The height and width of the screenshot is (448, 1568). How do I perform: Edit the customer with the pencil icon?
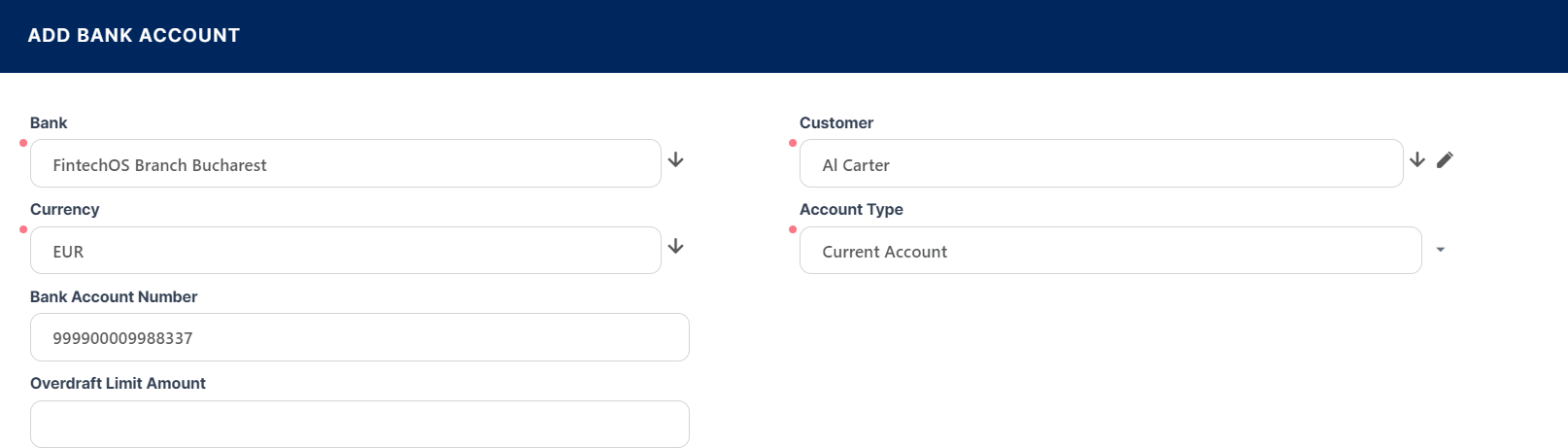tap(1445, 160)
